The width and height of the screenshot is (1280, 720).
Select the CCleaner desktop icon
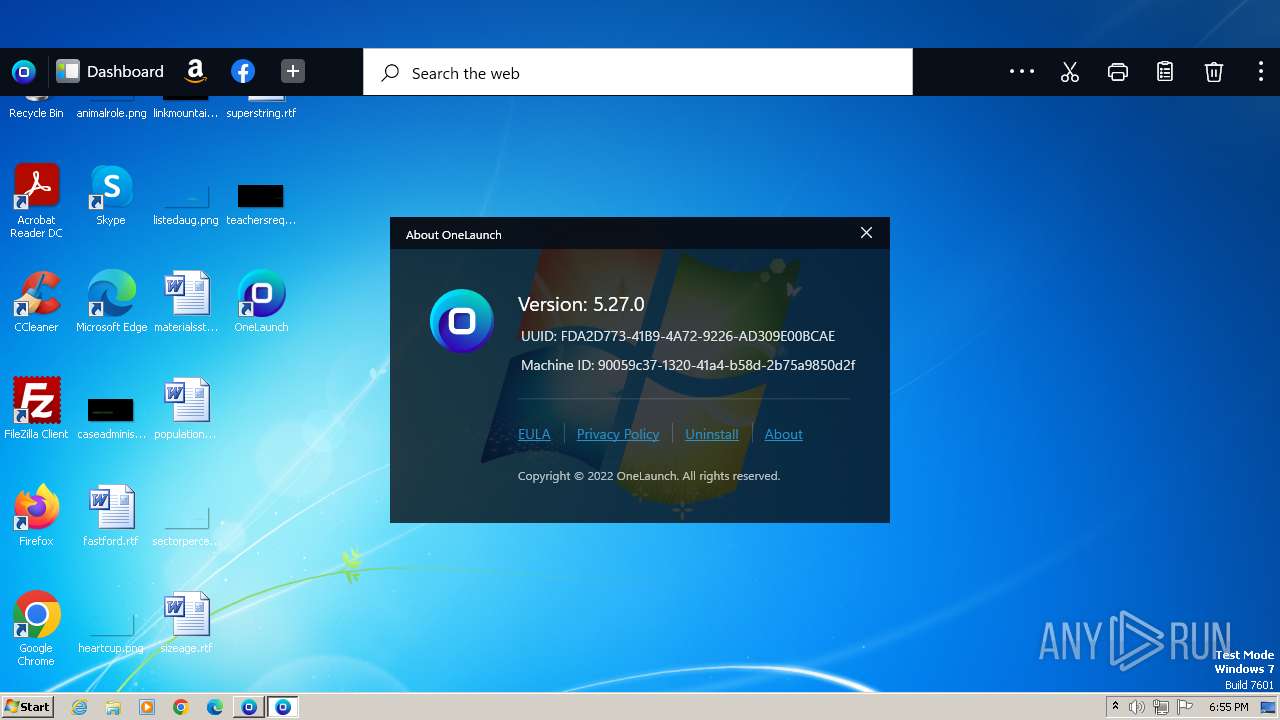tap(36, 301)
